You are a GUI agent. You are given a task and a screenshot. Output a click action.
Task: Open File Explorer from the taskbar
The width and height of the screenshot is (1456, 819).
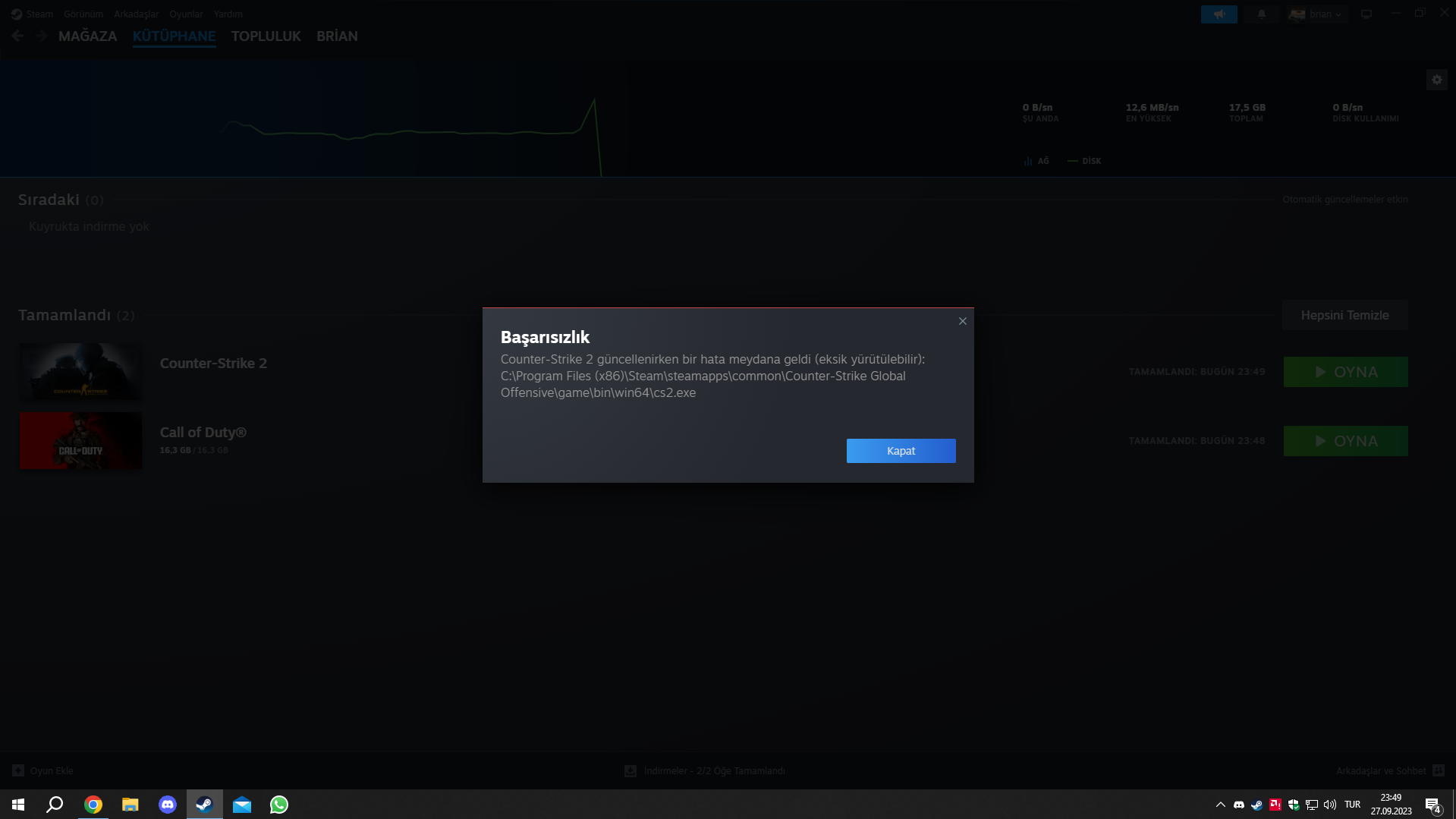click(x=131, y=805)
